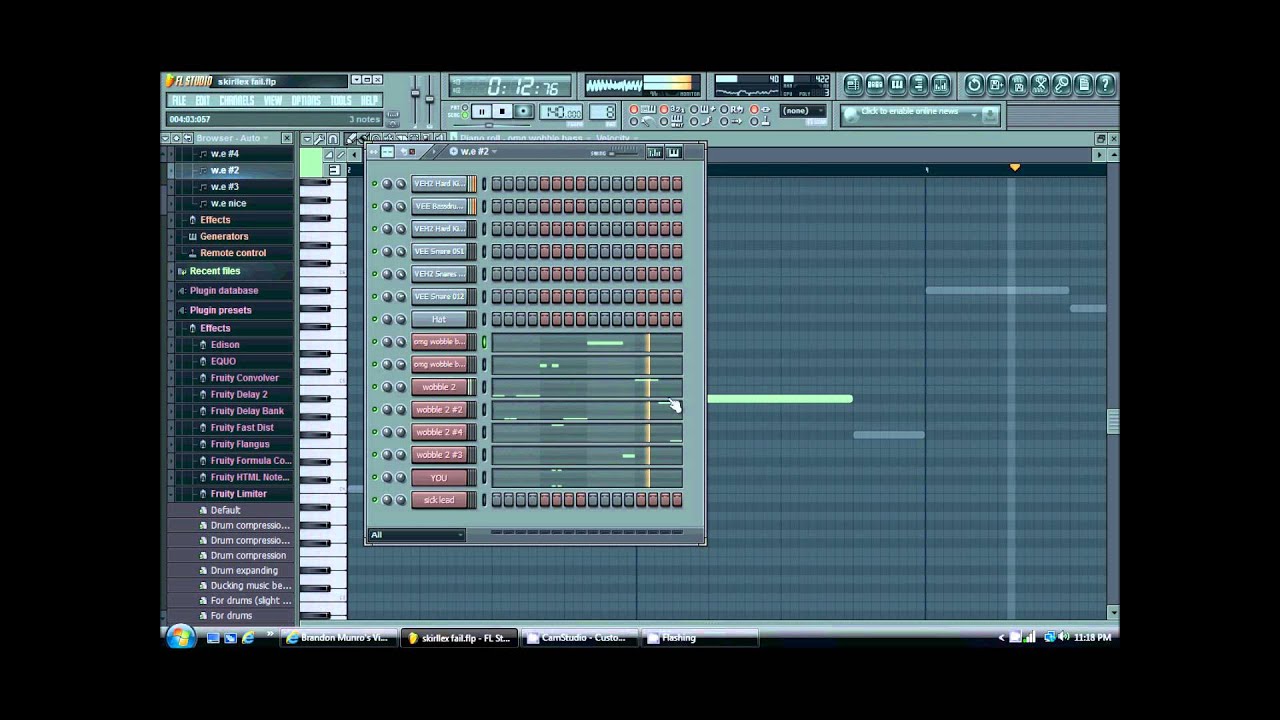Image resolution: width=1280 pixels, height=720 pixels.
Task: Open the FILE menu
Action: (179, 101)
